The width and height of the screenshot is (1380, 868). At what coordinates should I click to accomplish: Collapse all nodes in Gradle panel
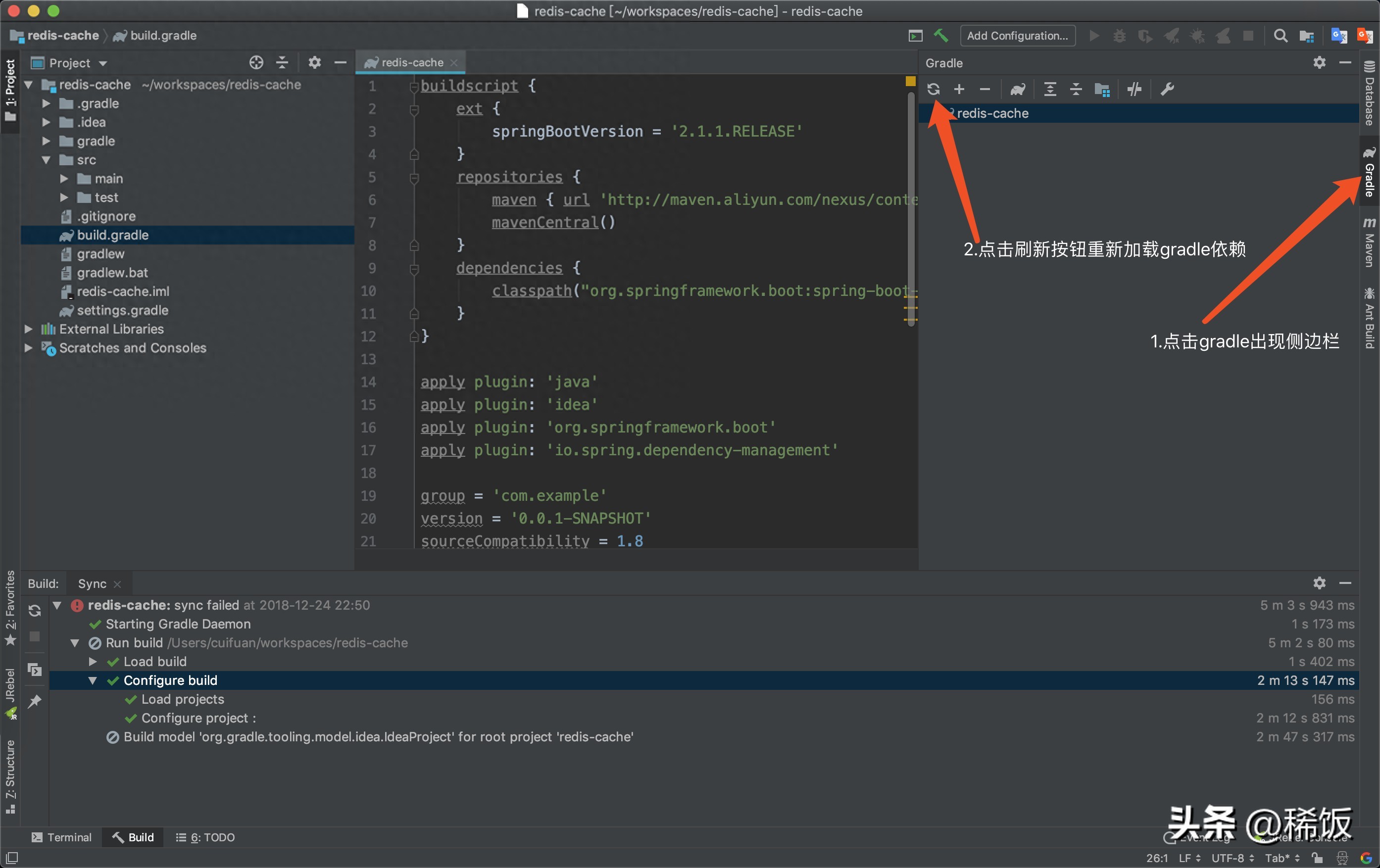tap(1076, 89)
